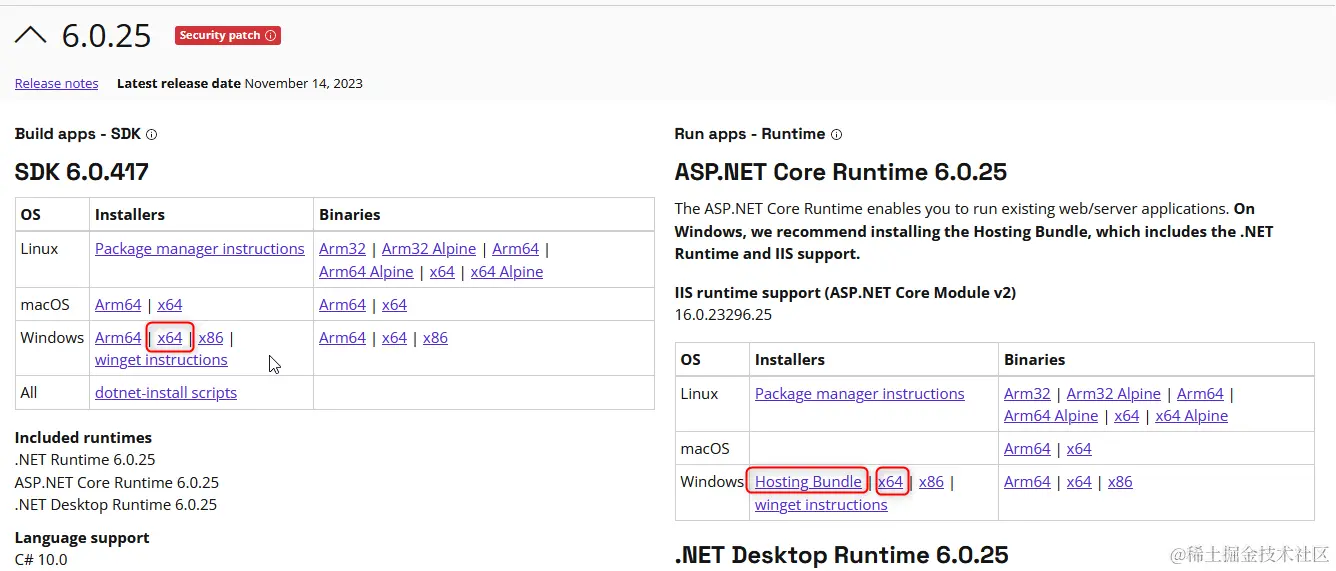Screen dimensions: 1336x571
Task: Download SDK macOS Arm64 binary
Action: click(x=343, y=305)
